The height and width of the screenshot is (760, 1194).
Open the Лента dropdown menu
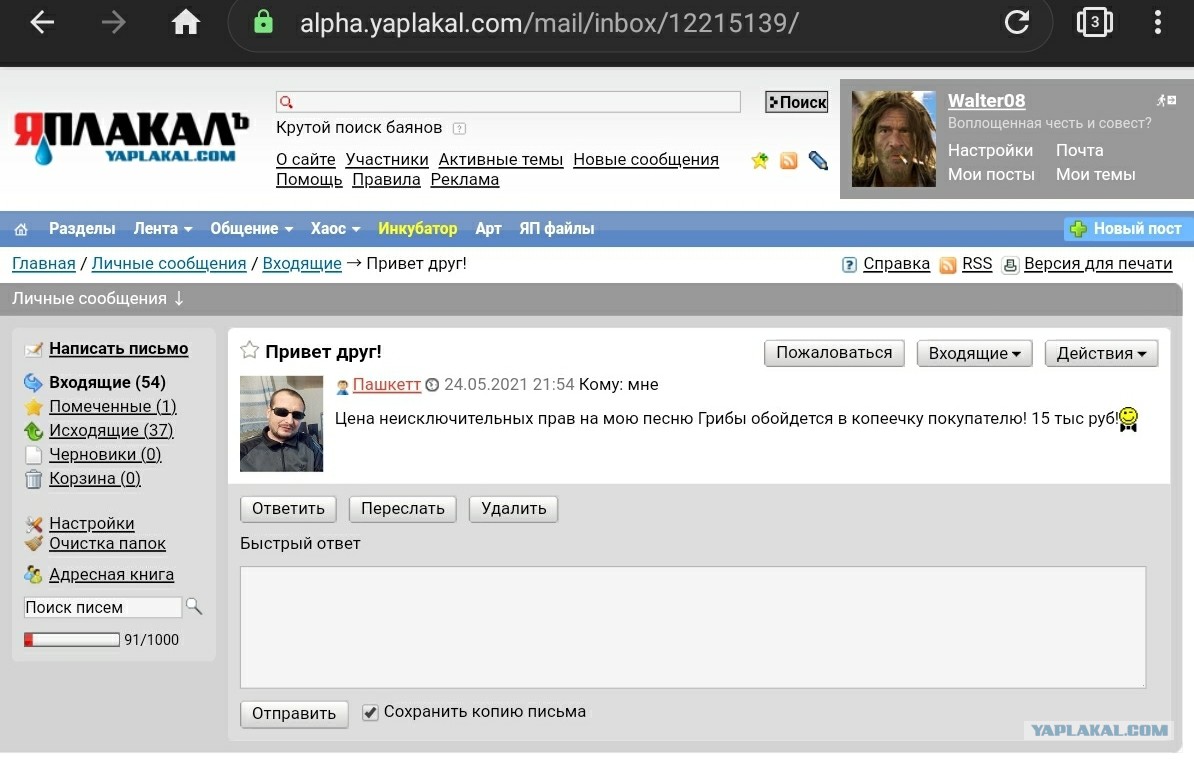pyautogui.click(x=163, y=228)
